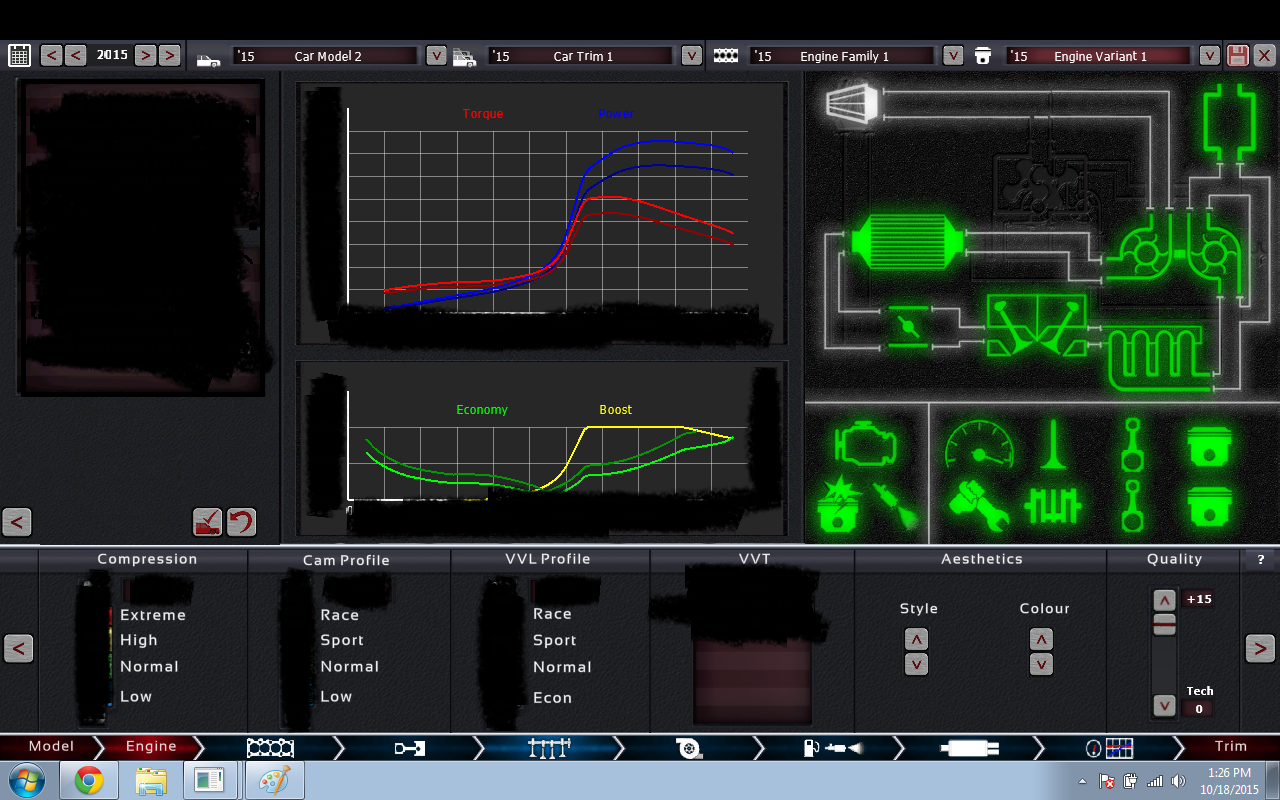The image size is (1280, 800).
Task: Click the air filter intake icon
Action: [x=853, y=102]
